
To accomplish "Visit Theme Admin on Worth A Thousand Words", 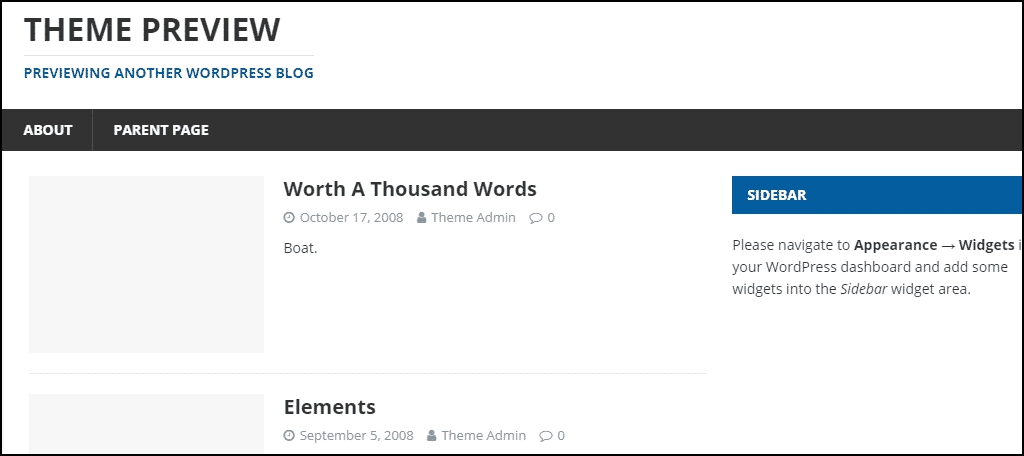I will point(473,218).
